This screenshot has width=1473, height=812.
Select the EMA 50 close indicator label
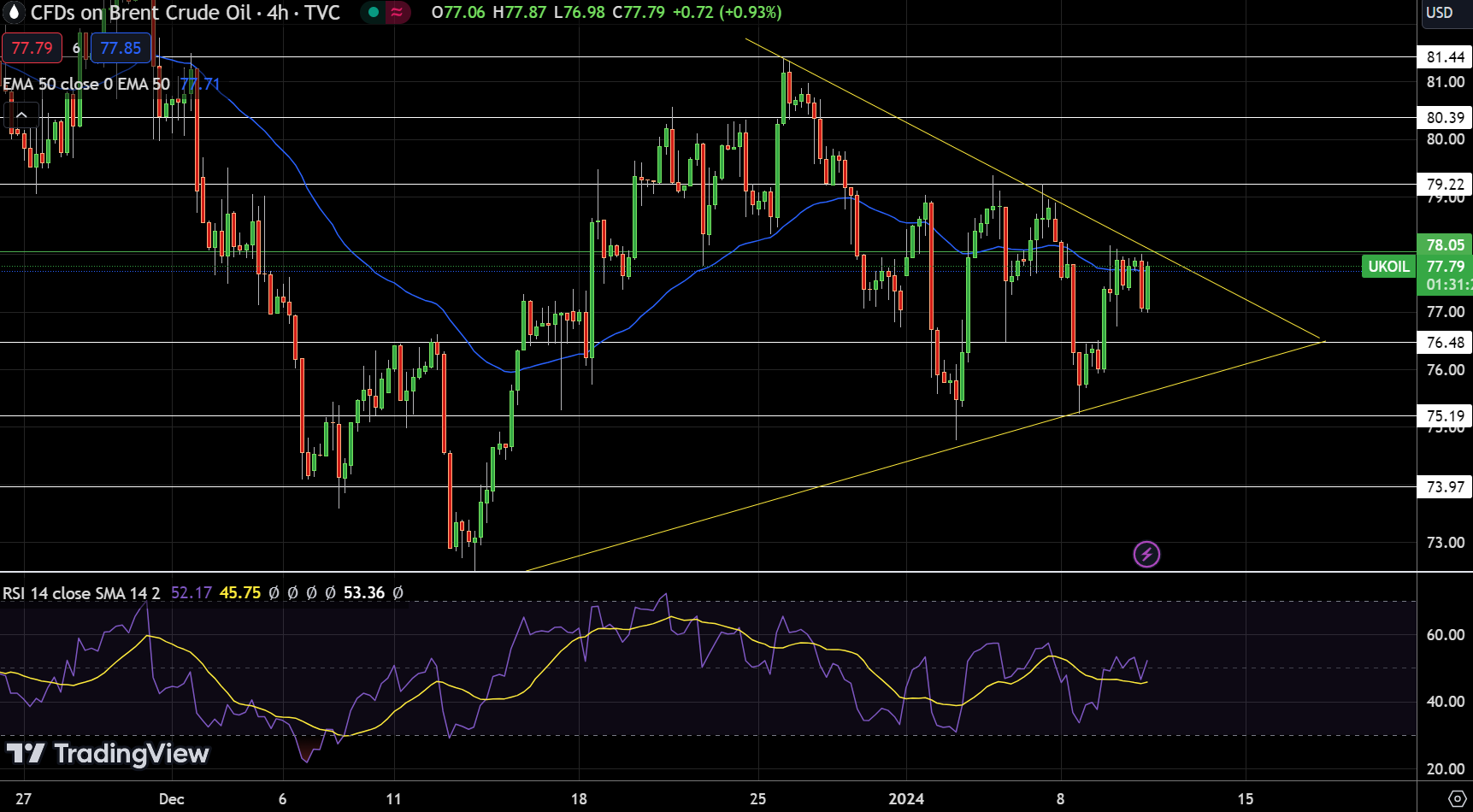click(86, 84)
